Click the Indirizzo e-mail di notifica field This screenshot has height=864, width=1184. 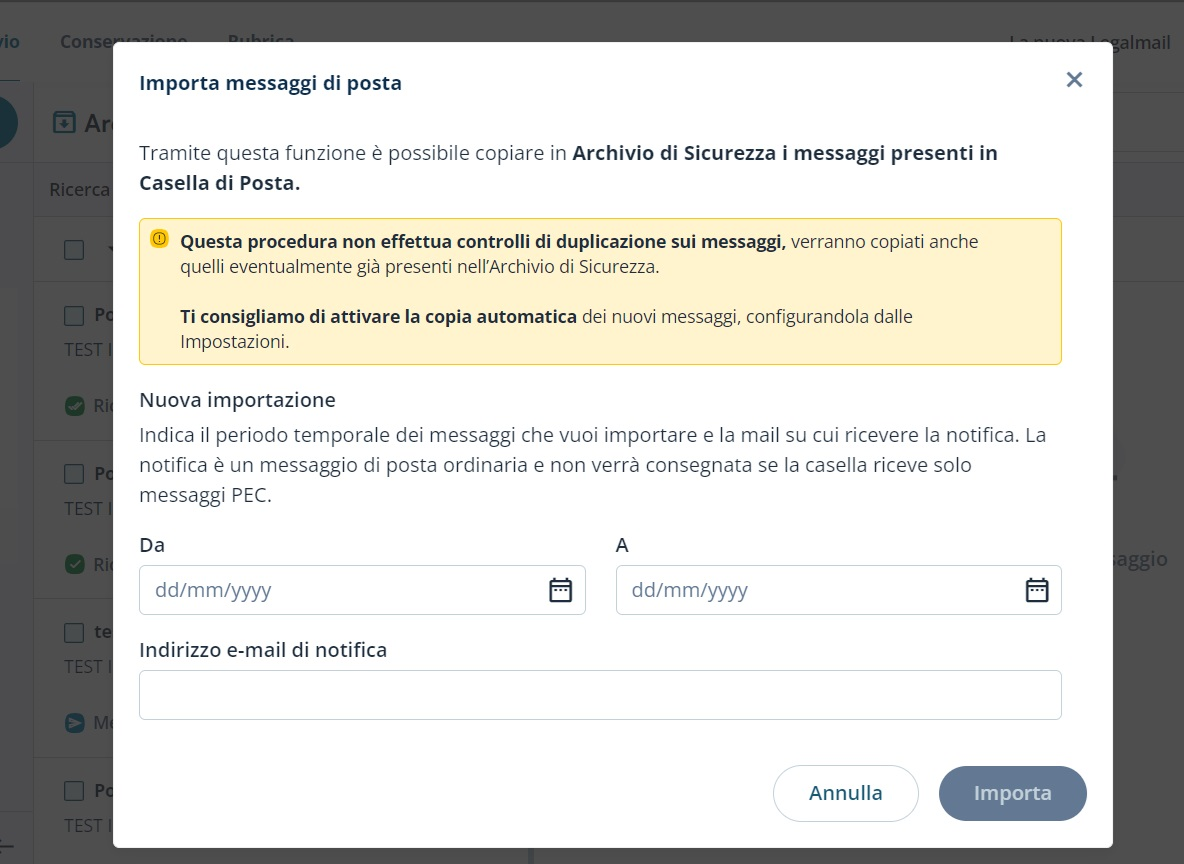click(600, 695)
